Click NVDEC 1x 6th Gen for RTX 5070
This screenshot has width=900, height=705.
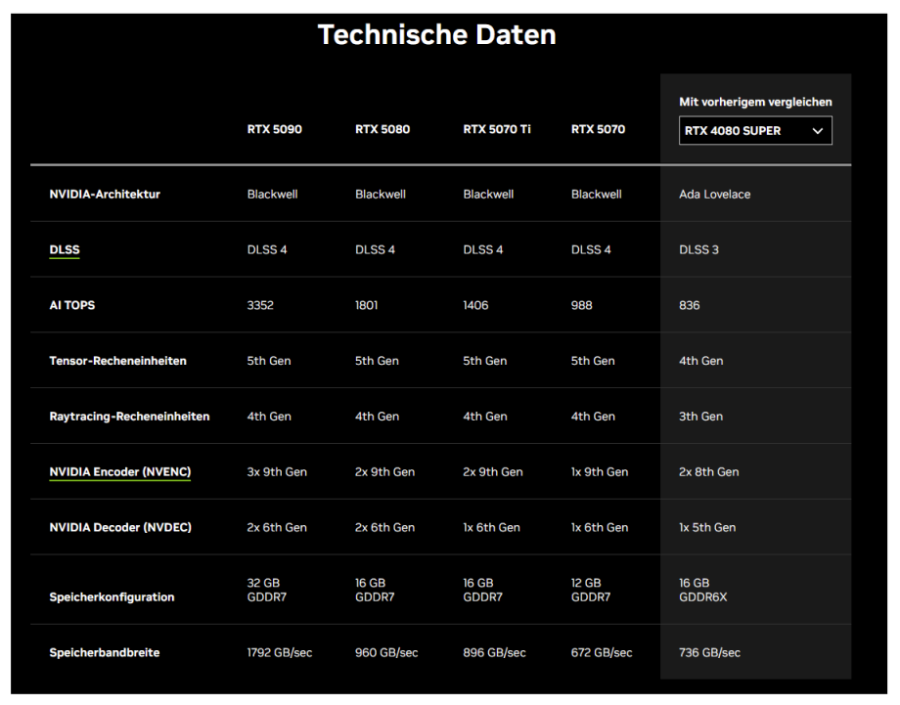click(599, 528)
